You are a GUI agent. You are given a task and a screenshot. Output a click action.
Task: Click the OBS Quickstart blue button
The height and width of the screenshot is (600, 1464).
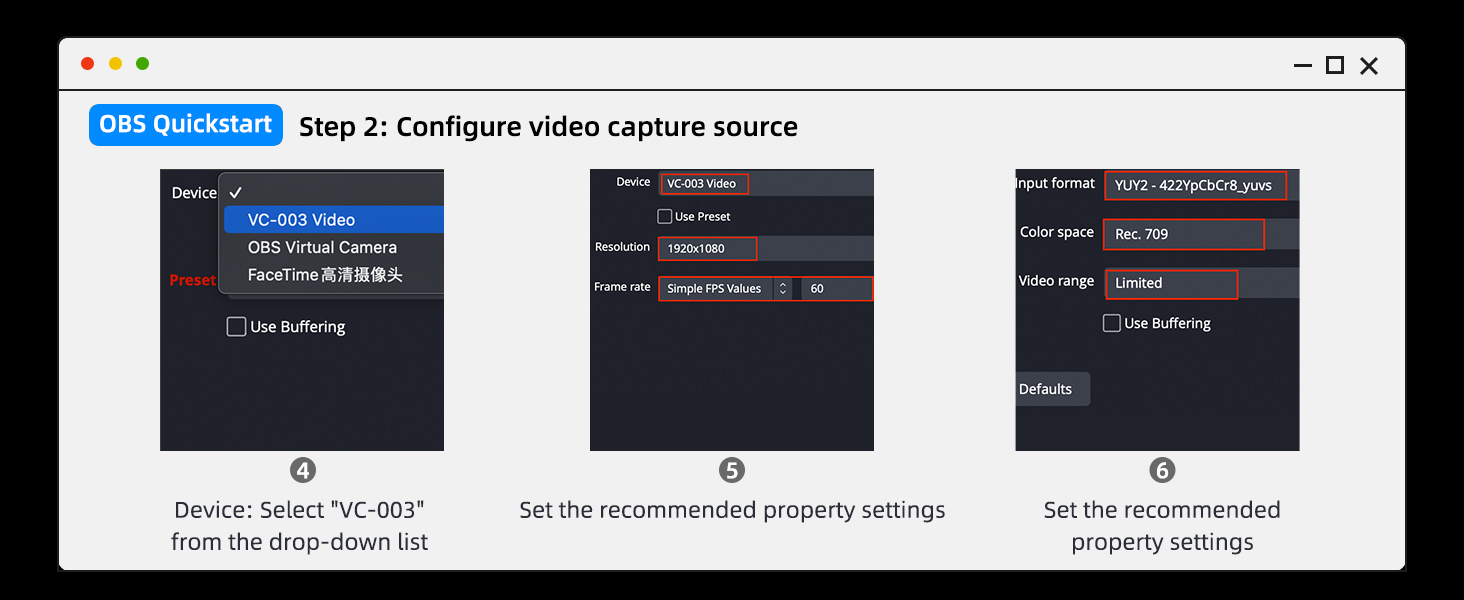coord(186,125)
